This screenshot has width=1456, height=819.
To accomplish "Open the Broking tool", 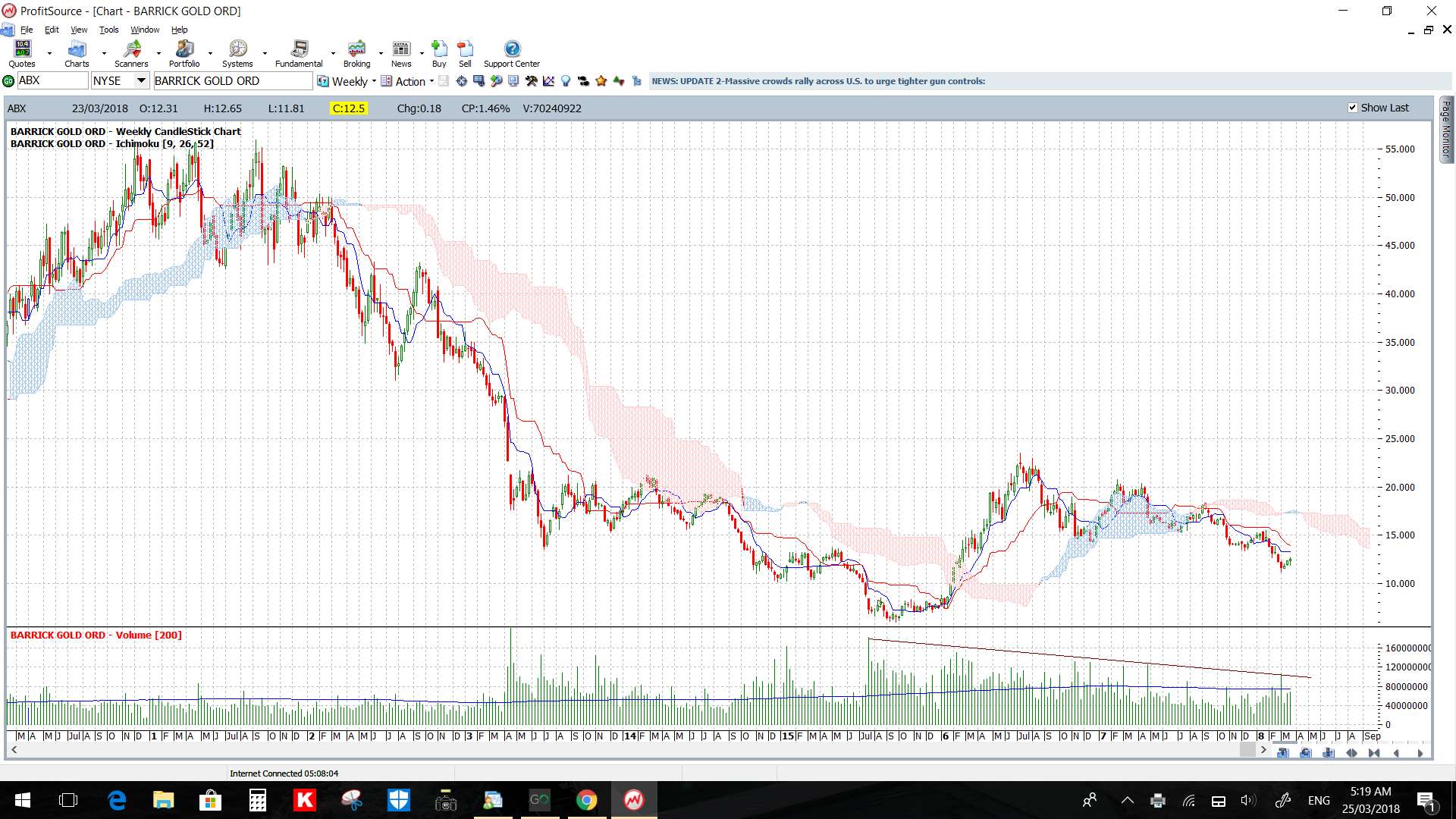I will pyautogui.click(x=356, y=54).
